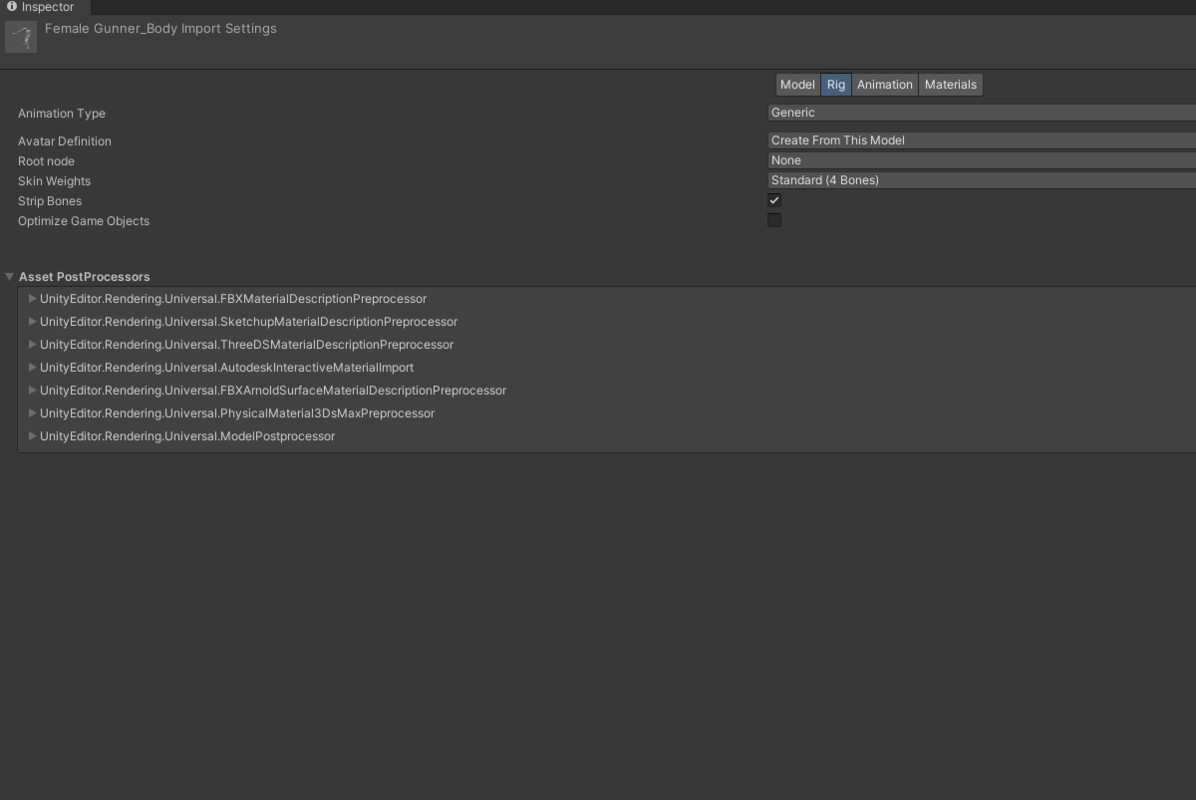This screenshot has height=800, width=1196.
Task: Open the Materials tab
Action: pyautogui.click(x=950, y=85)
